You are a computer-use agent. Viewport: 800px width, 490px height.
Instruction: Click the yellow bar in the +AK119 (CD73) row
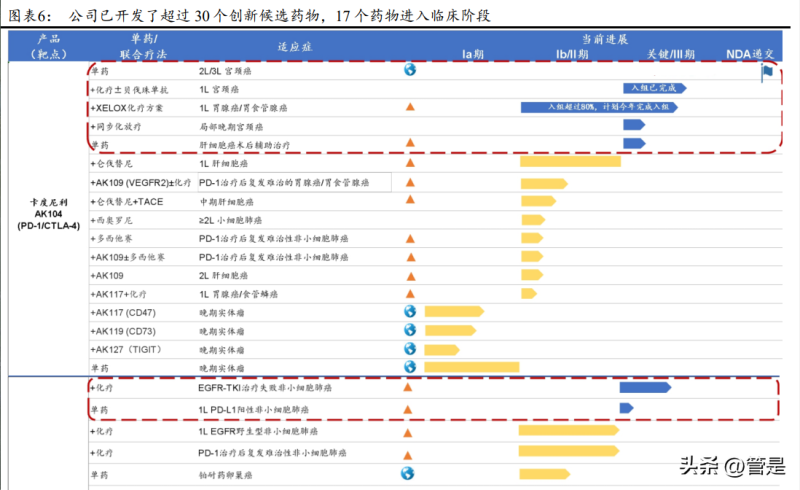tap(451, 331)
